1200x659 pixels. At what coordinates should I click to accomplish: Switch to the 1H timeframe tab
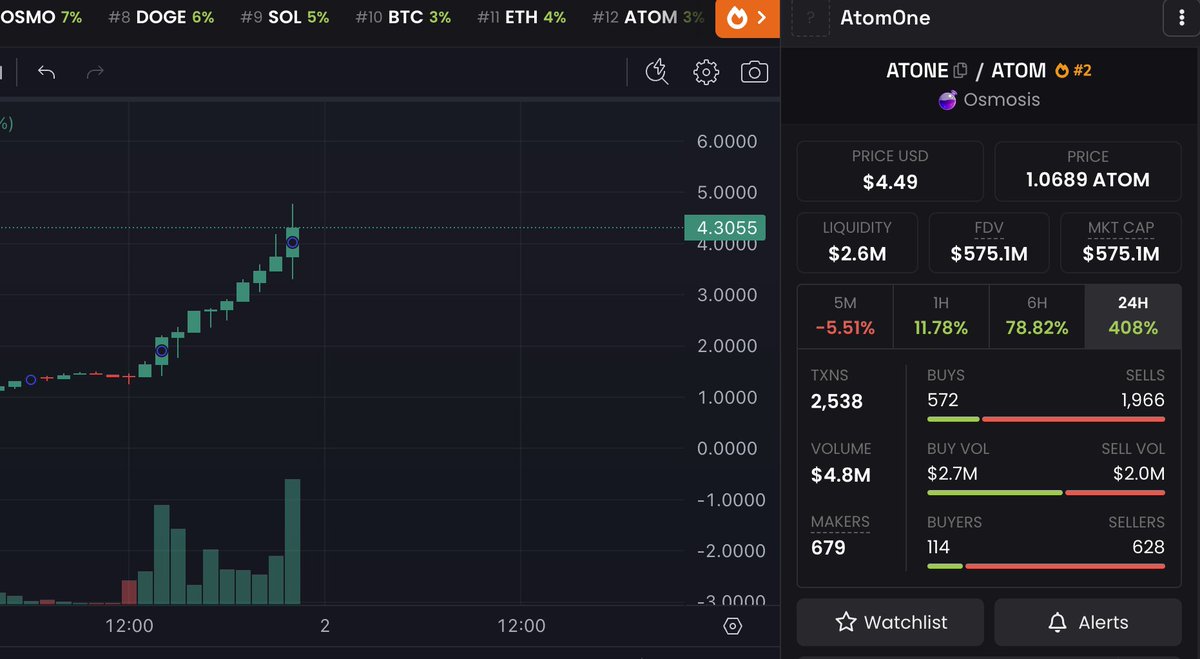coord(941,316)
